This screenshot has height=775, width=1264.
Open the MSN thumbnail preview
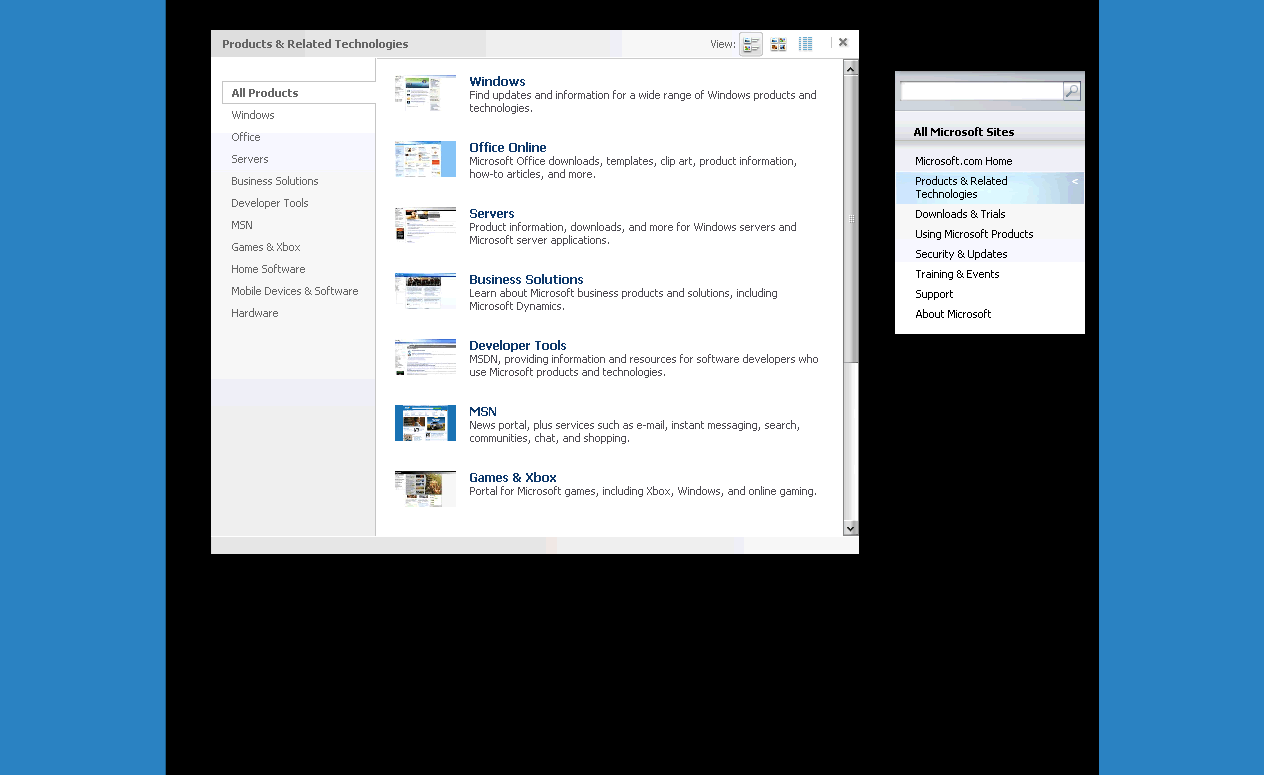point(425,423)
